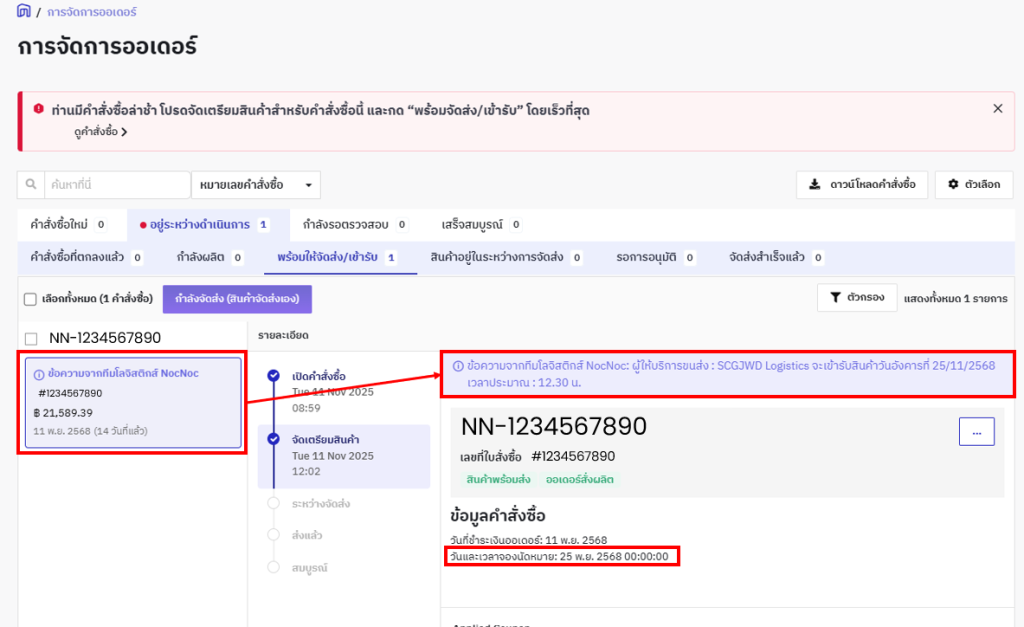The height and width of the screenshot is (627, 1024).
Task: Click the การจัดการออเดอร์ breadcrumb link
Action: [91, 12]
